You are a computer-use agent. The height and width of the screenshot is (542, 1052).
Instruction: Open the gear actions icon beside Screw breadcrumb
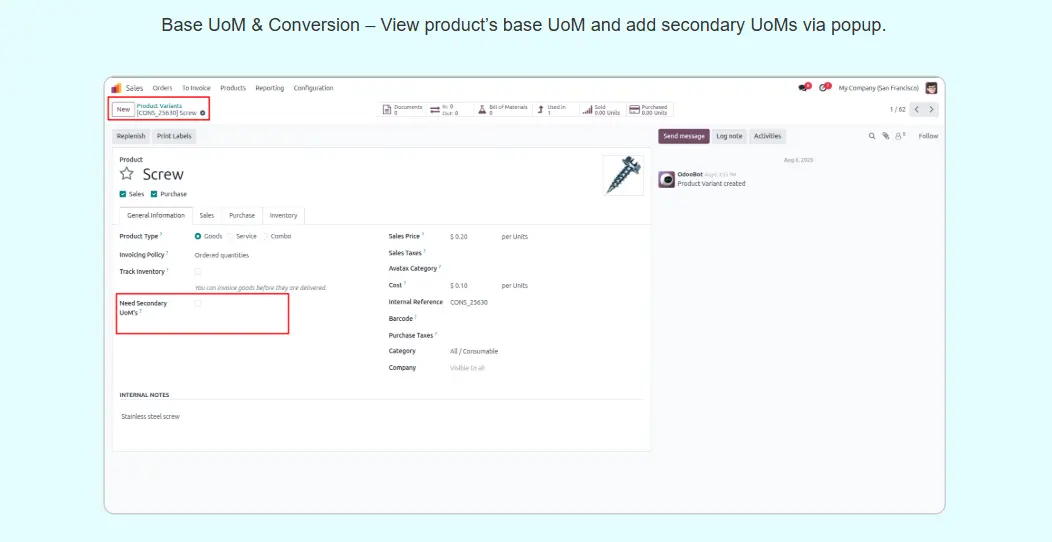tap(202, 113)
